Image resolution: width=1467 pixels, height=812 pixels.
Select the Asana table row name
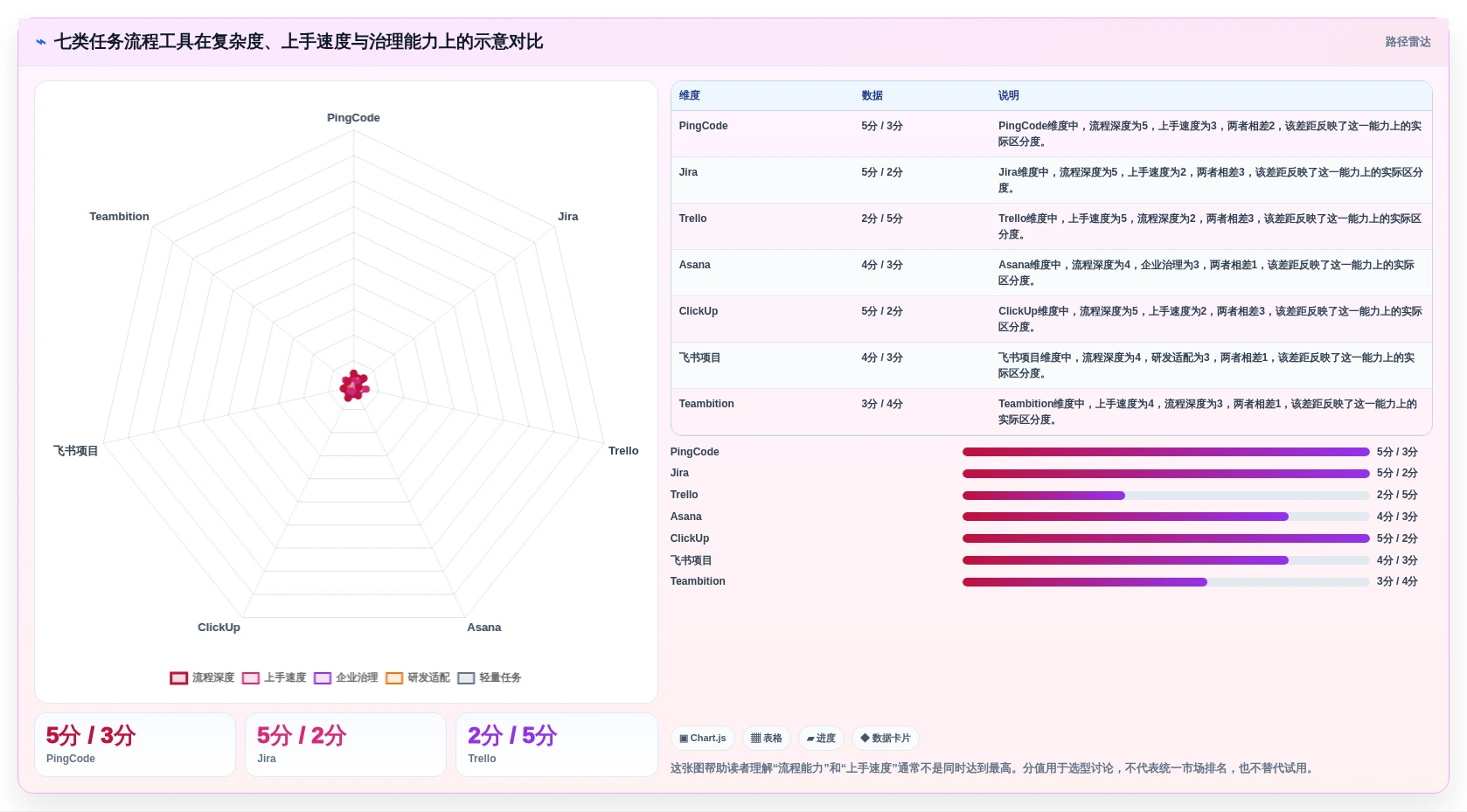point(694,265)
